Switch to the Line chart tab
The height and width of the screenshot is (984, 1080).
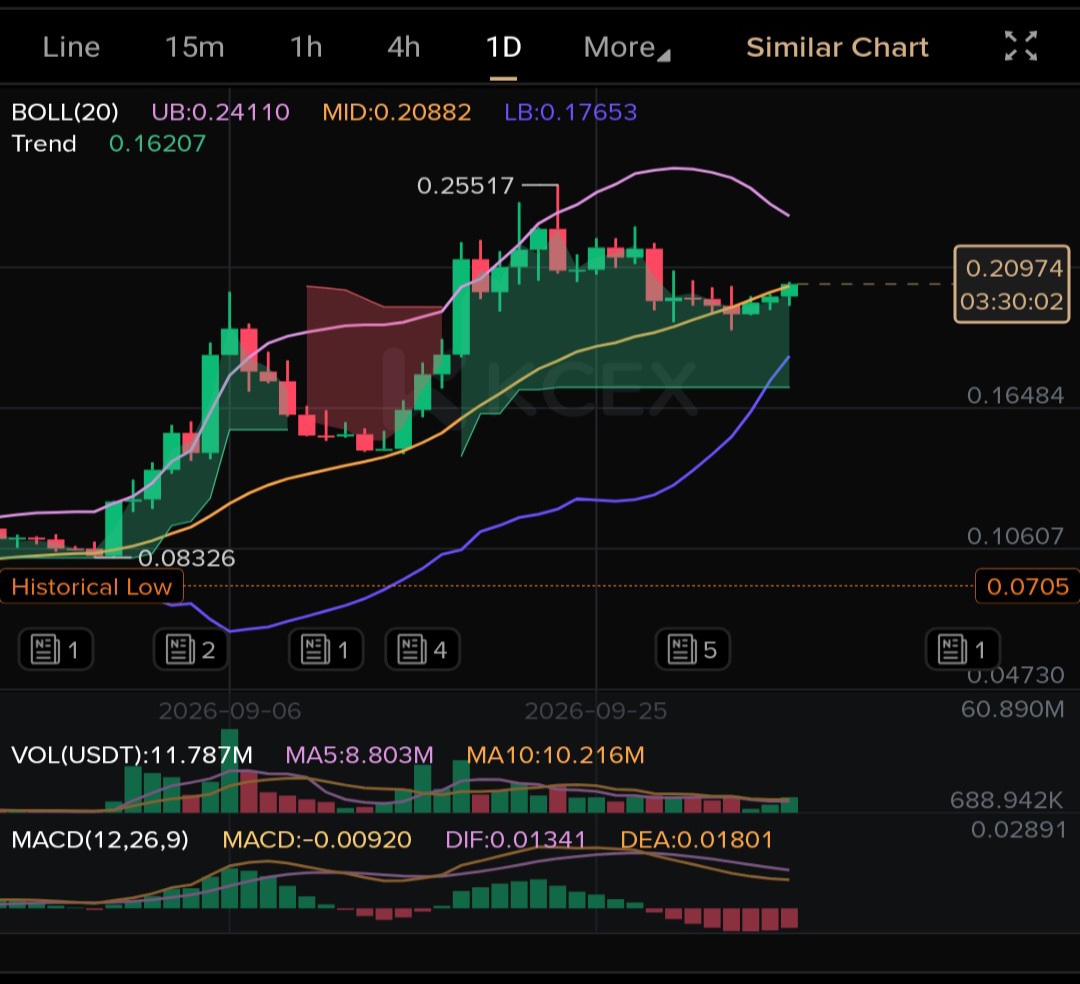pos(71,48)
